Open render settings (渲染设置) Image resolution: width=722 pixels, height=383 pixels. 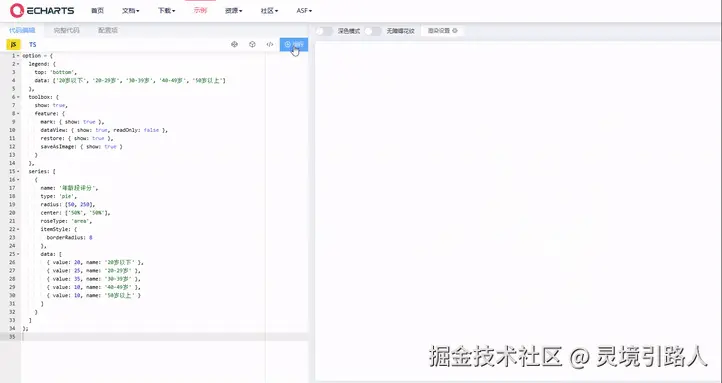pyautogui.click(x=442, y=31)
